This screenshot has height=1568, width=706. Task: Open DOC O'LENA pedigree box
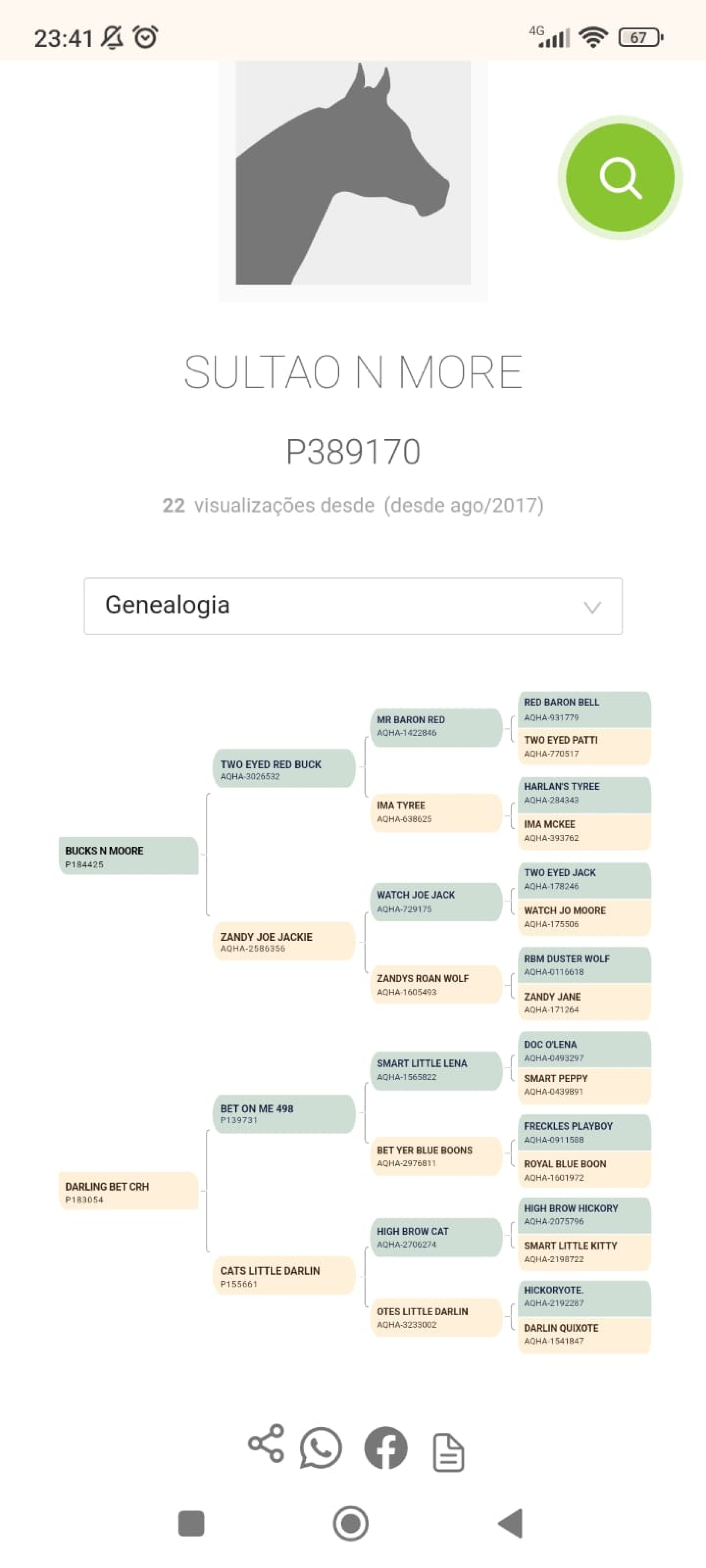tap(584, 1050)
